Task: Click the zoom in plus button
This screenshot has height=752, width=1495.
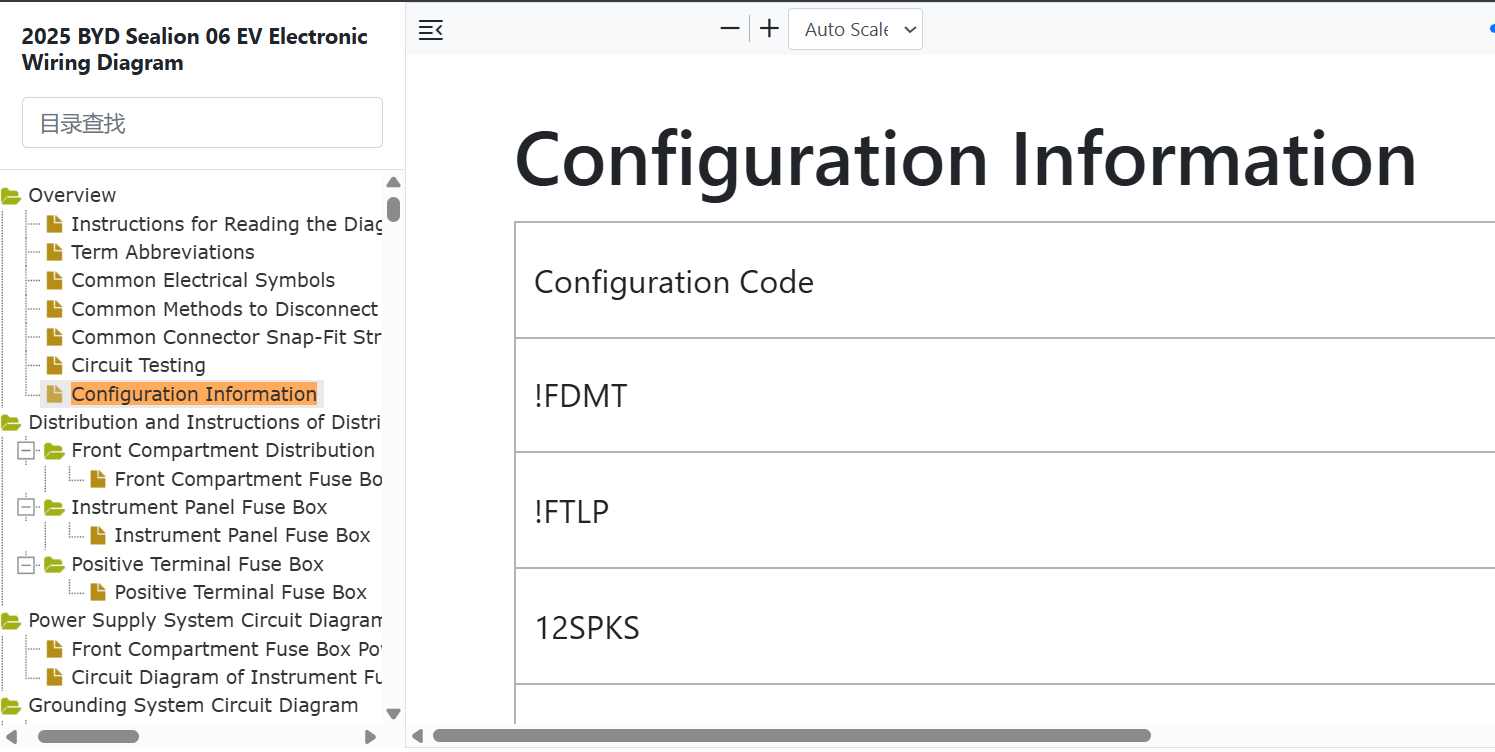Action: pos(769,29)
